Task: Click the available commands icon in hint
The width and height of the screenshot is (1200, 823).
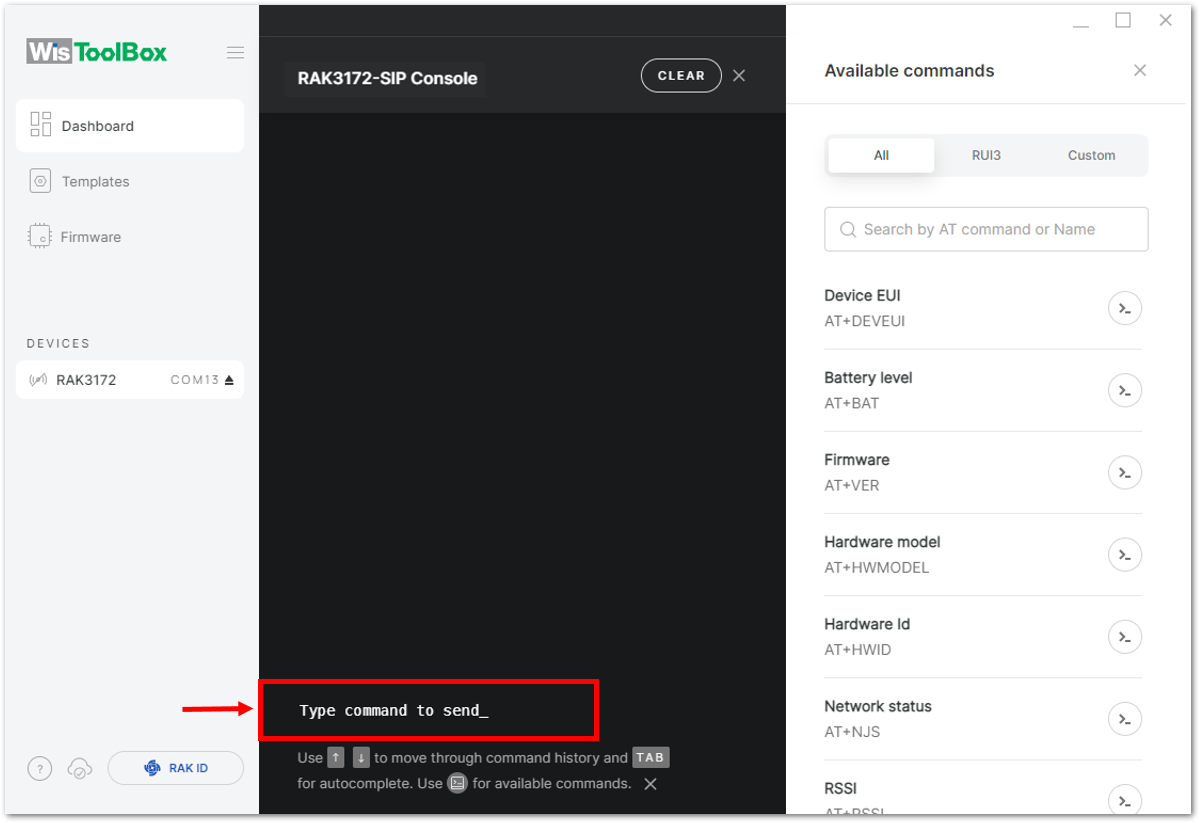Action: [x=457, y=783]
